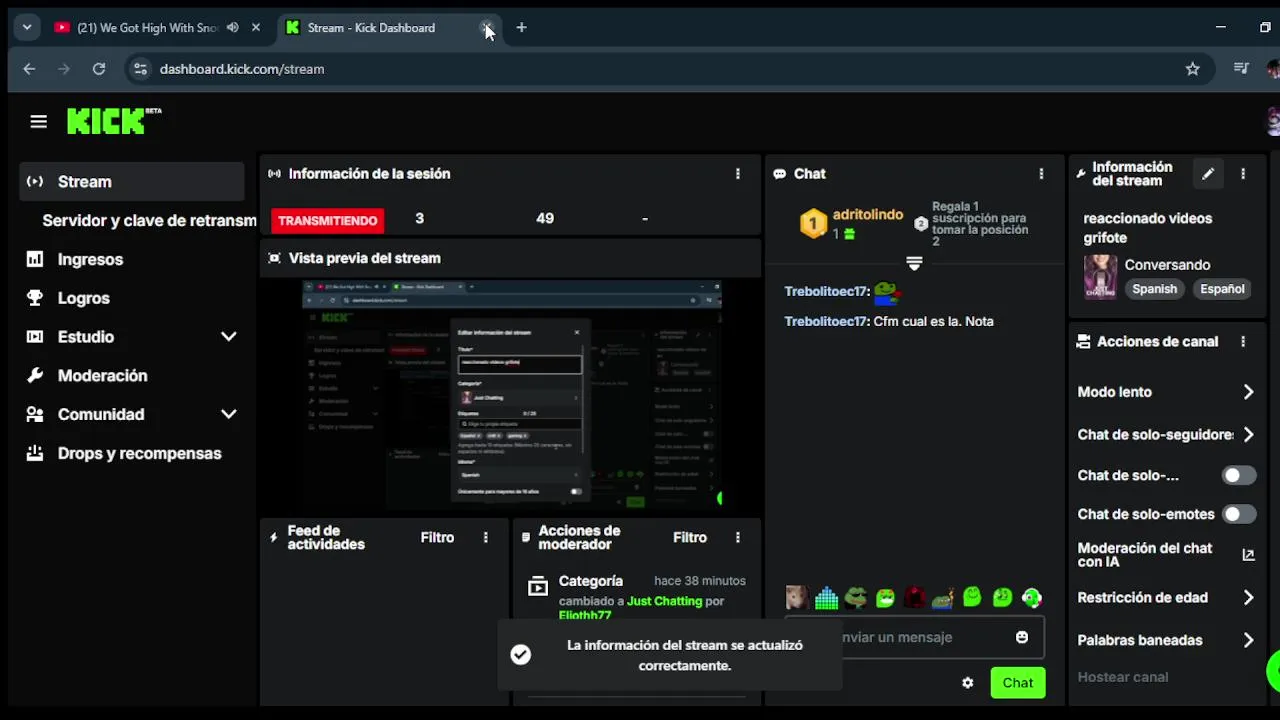Select the green equalizer bars emote
The height and width of the screenshot is (720, 1280).
[x=826, y=598]
